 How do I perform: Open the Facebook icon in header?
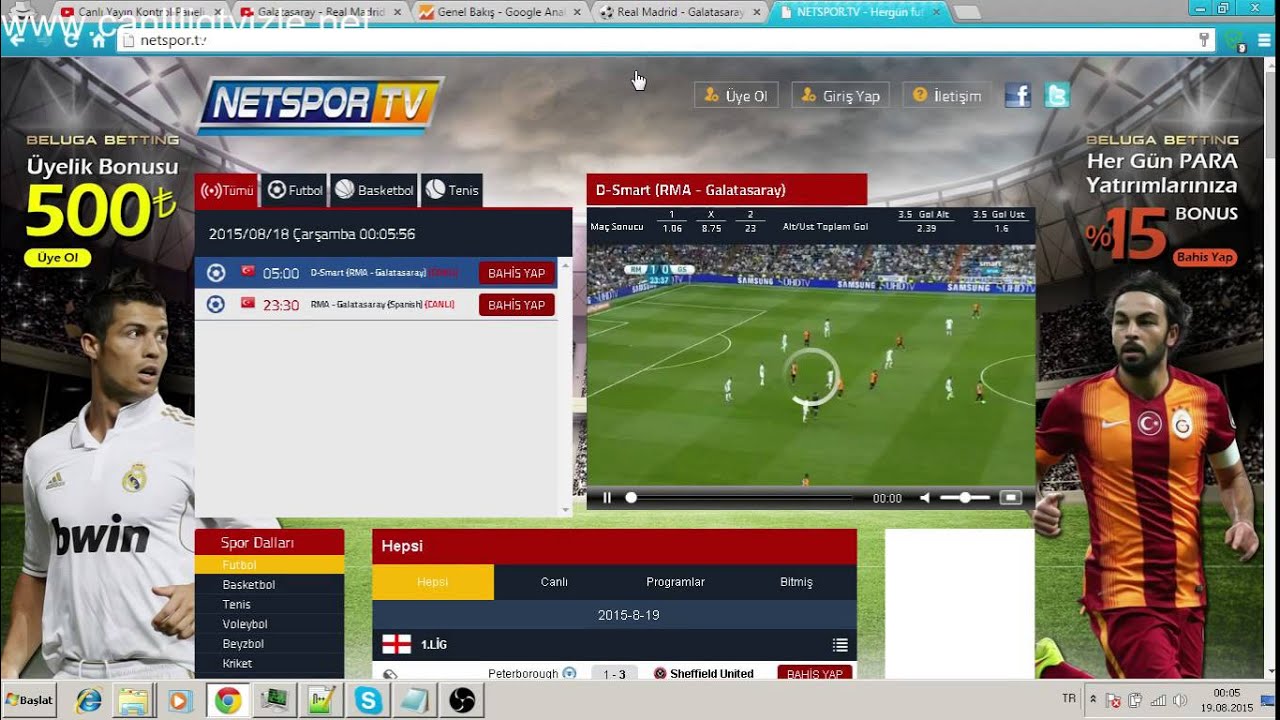coord(1017,95)
